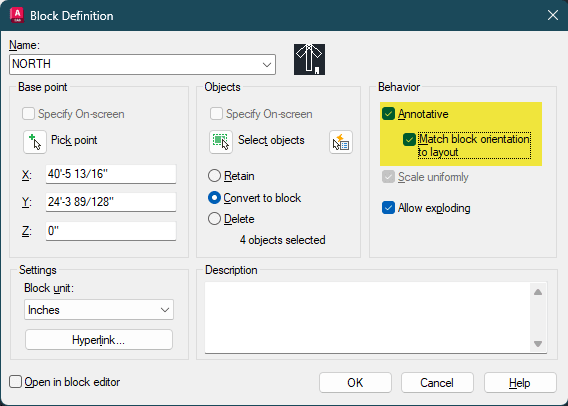
Task: Open the Block unit Inches dropdown
Action: (x=99, y=310)
